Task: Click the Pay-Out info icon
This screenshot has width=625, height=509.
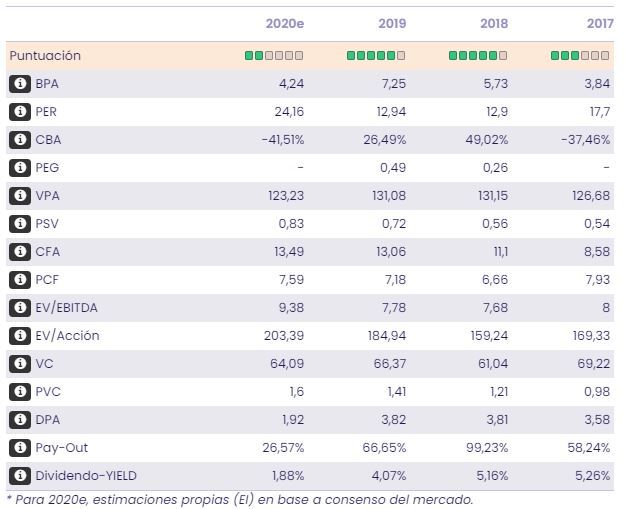Action: [x=19, y=448]
